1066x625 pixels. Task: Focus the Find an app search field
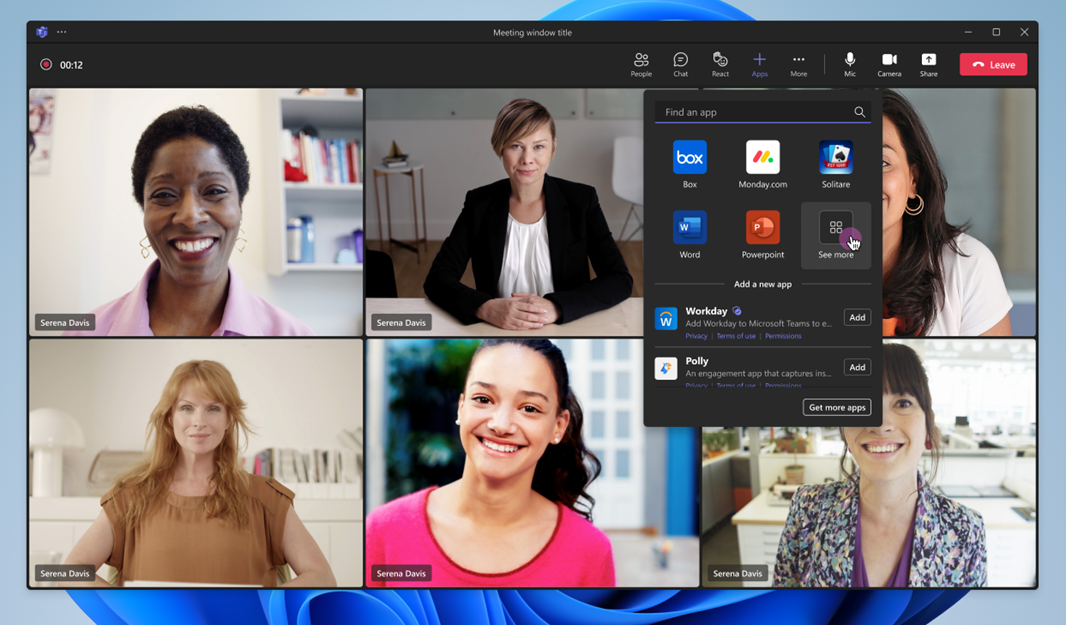763,112
